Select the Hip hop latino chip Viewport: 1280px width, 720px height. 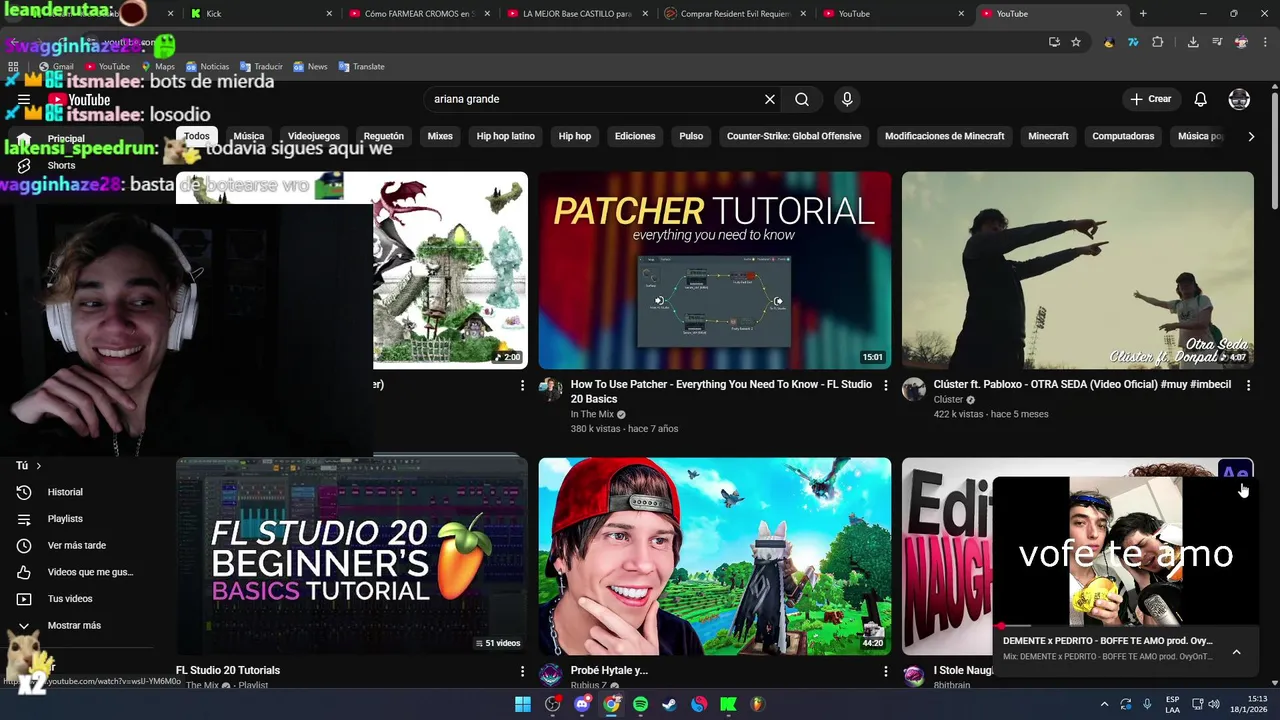pos(506,136)
